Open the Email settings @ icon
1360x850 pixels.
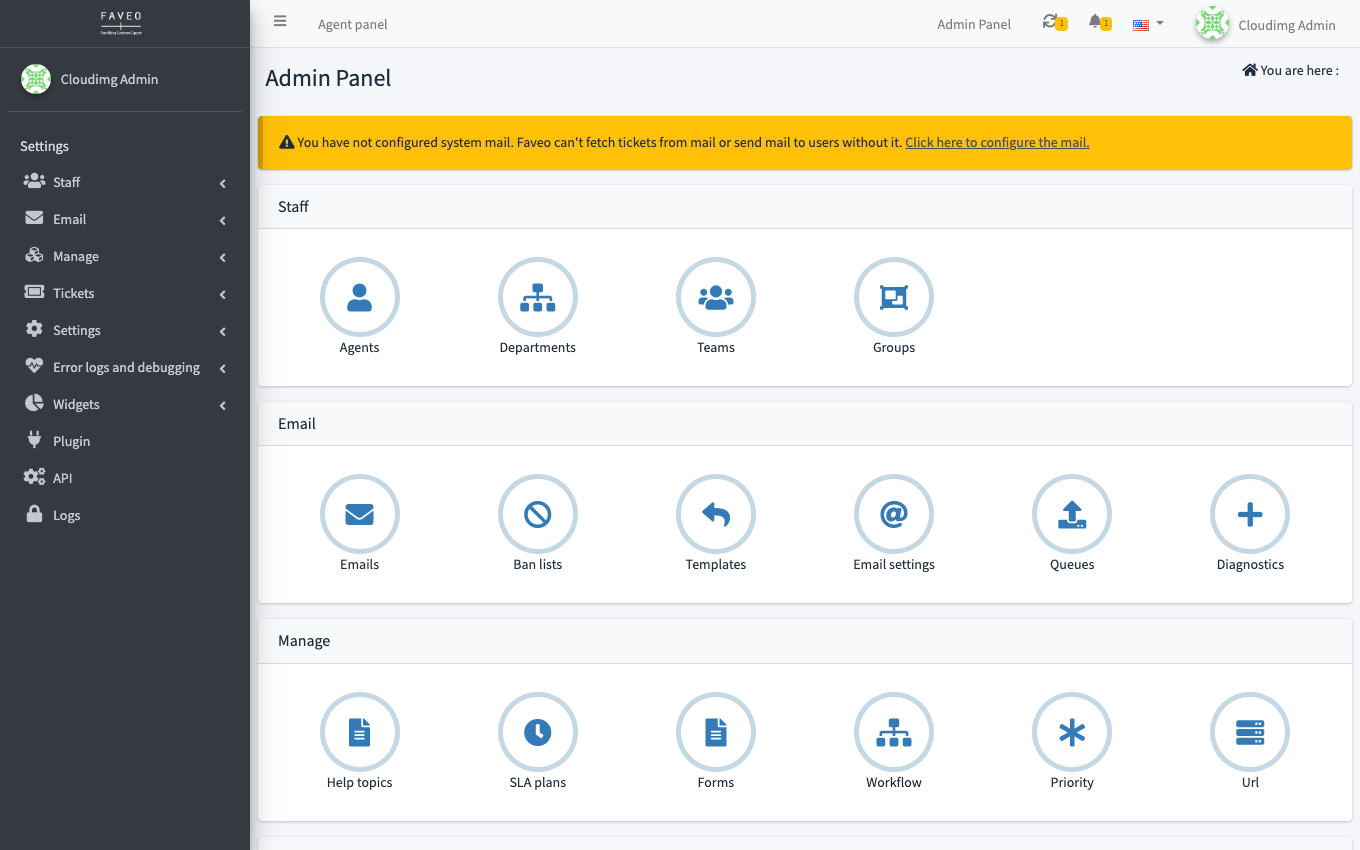[x=893, y=514]
